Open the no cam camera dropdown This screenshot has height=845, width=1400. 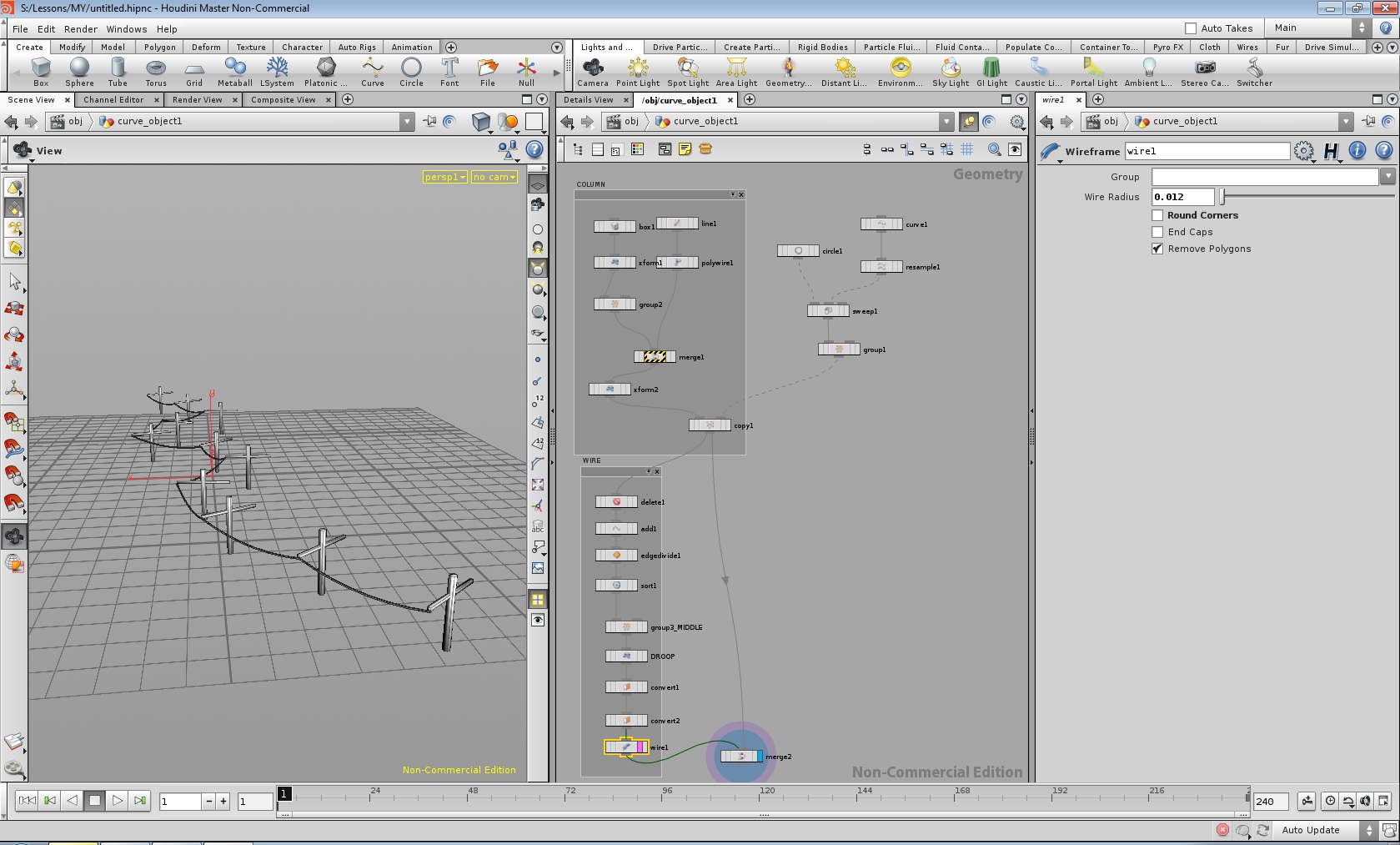coord(494,177)
